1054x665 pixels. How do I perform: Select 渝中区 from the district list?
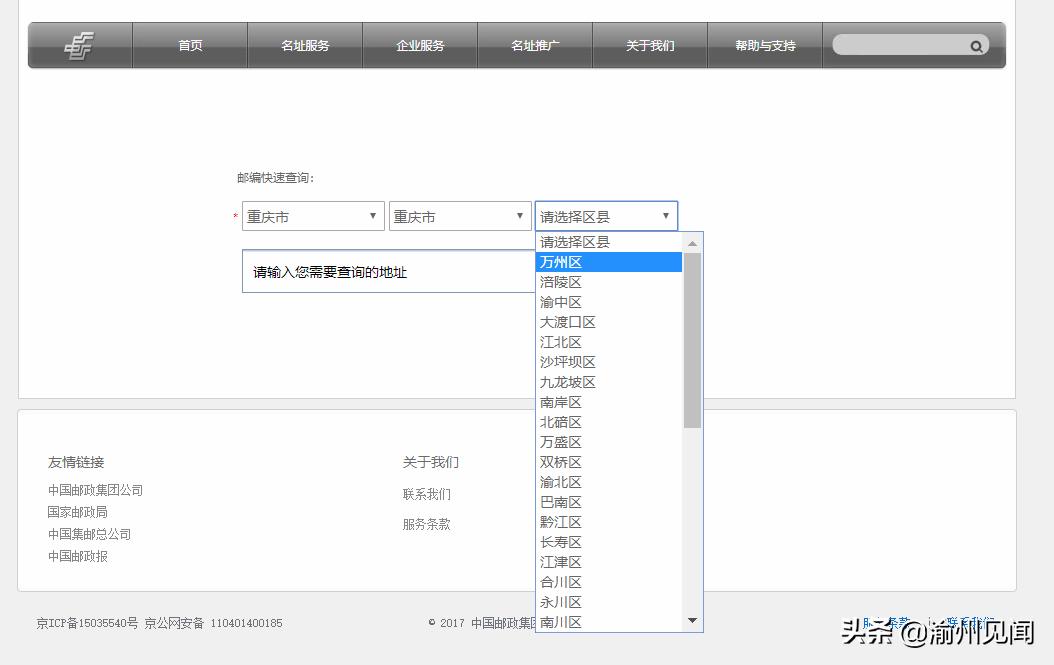(x=560, y=301)
